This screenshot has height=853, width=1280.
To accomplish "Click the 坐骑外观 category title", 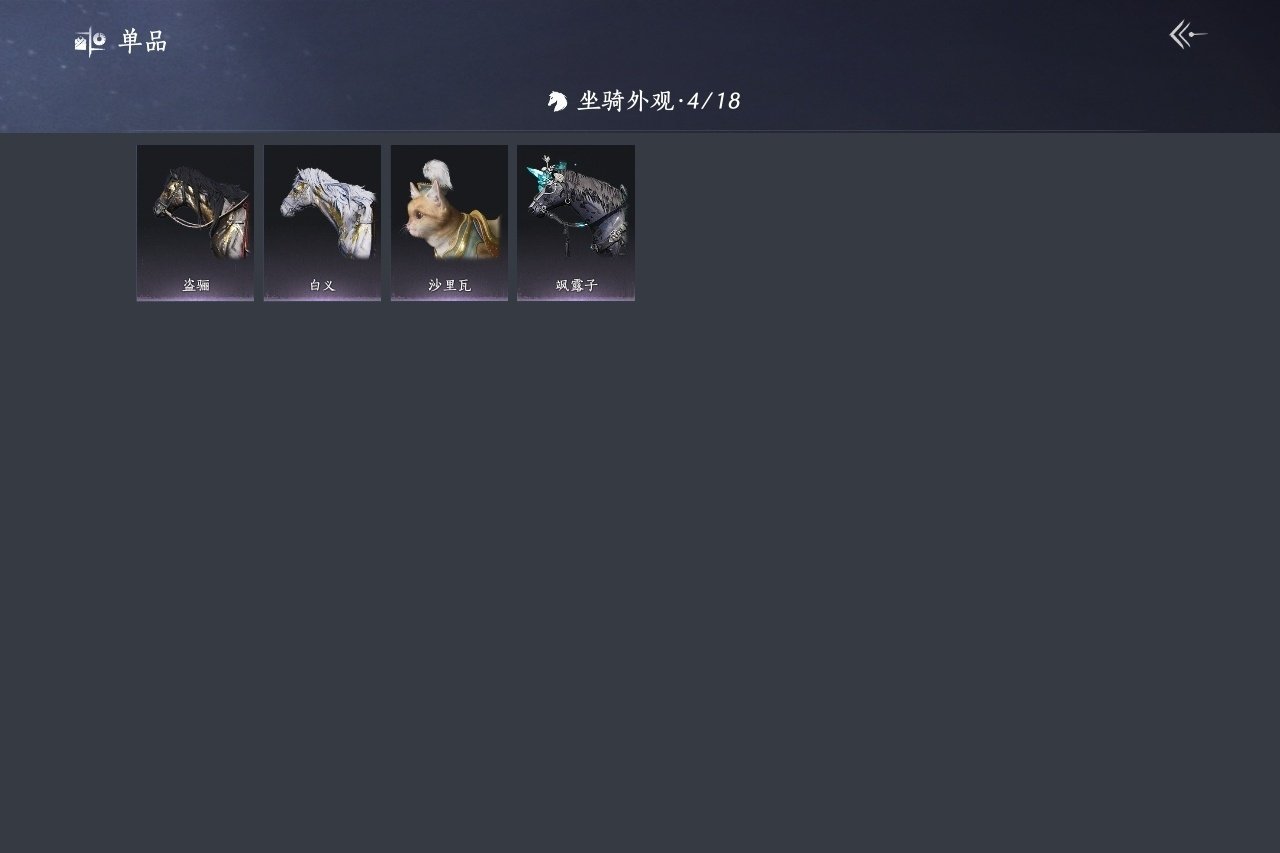I will tap(626, 101).
